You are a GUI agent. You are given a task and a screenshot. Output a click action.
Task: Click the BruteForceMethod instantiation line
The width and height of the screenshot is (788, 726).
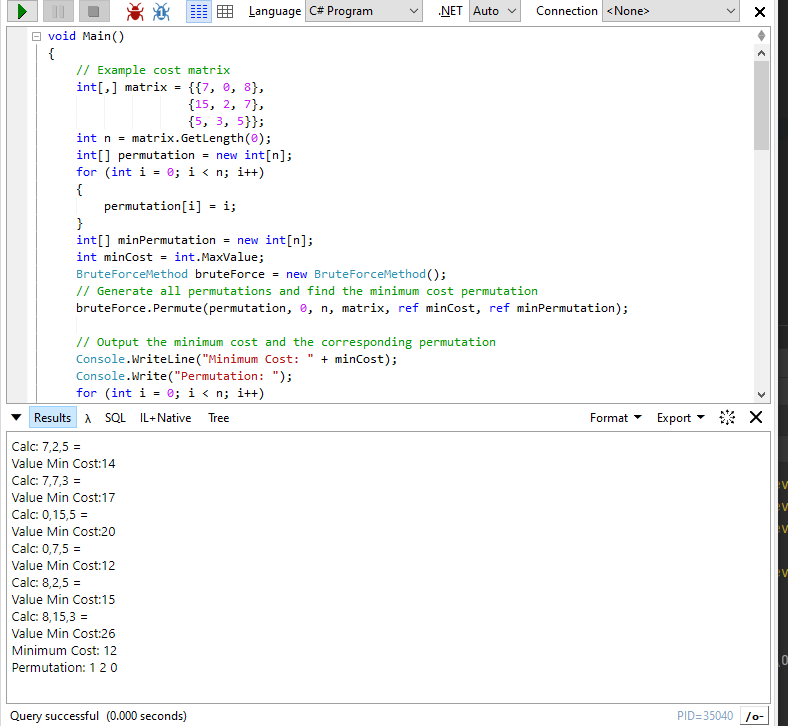coord(261,274)
